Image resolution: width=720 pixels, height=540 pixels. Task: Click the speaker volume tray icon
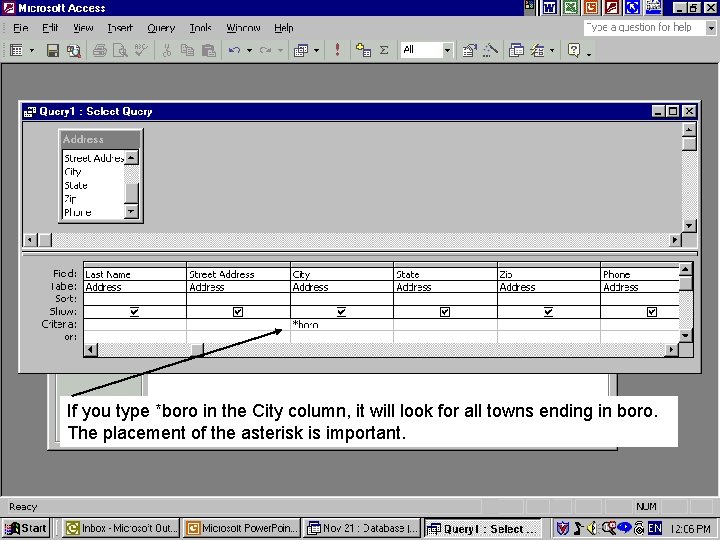point(592,529)
